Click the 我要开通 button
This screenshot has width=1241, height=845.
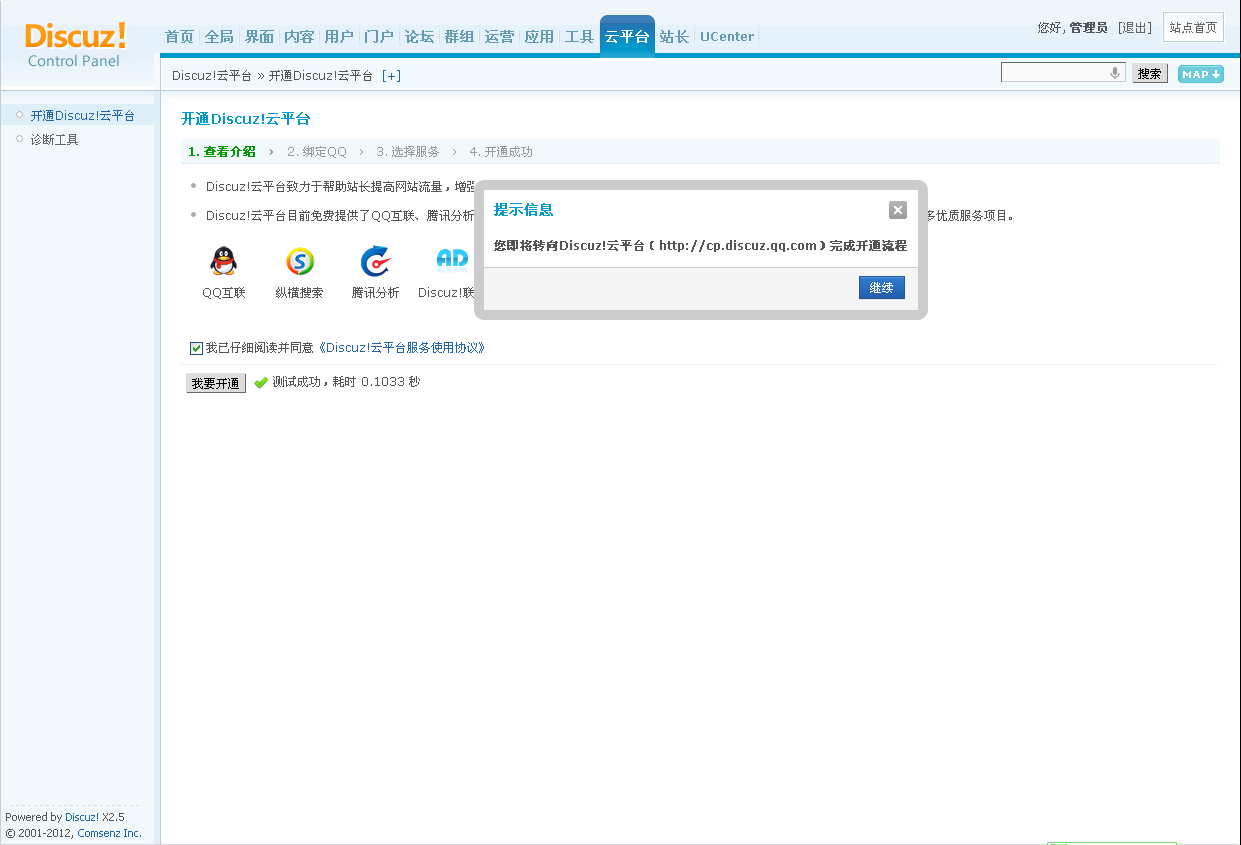(x=216, y=383)
